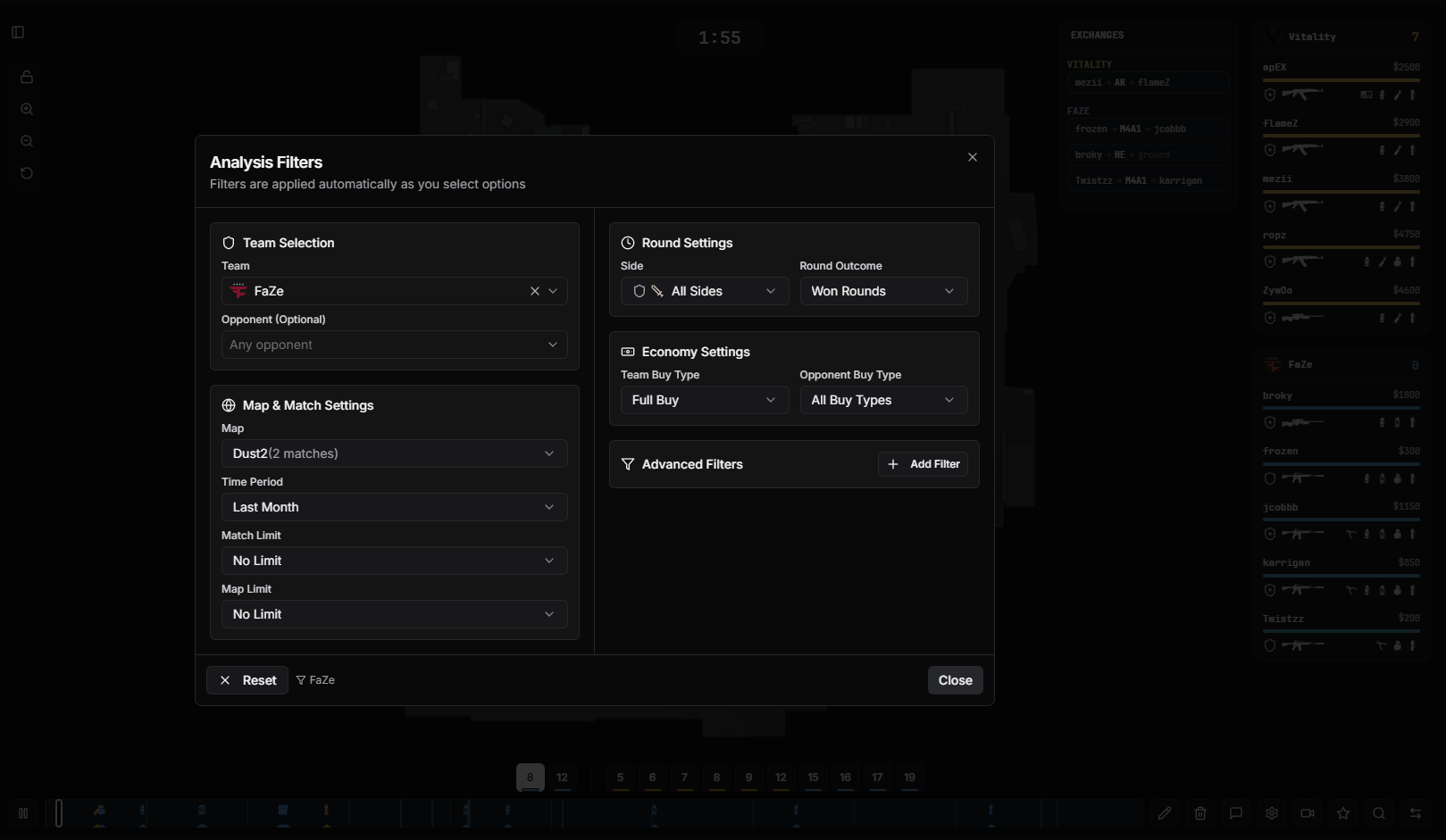Open search from the bottom toolbar
This screenshot has height=840, width=1446.
(x=1379, y=813)
